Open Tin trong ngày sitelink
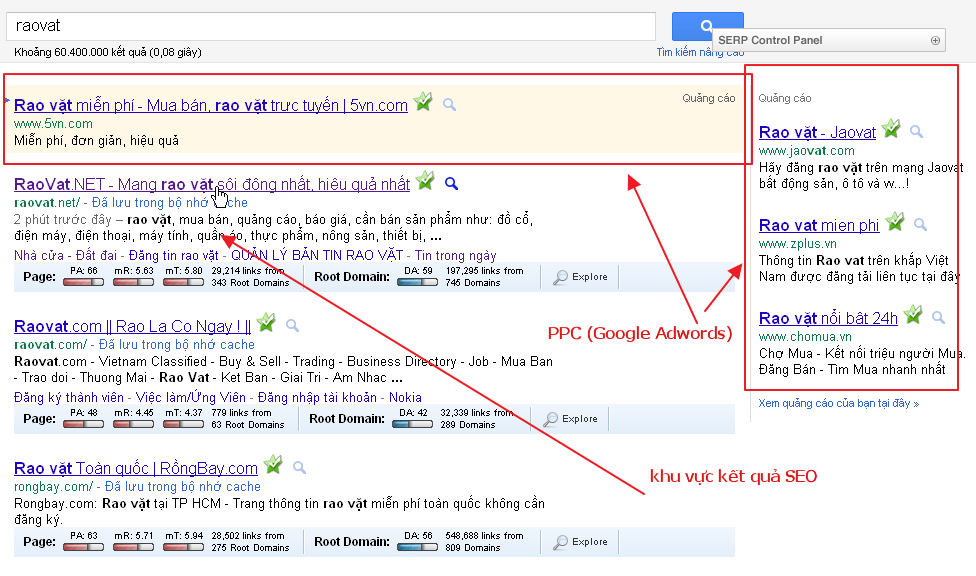 [456, 256]
